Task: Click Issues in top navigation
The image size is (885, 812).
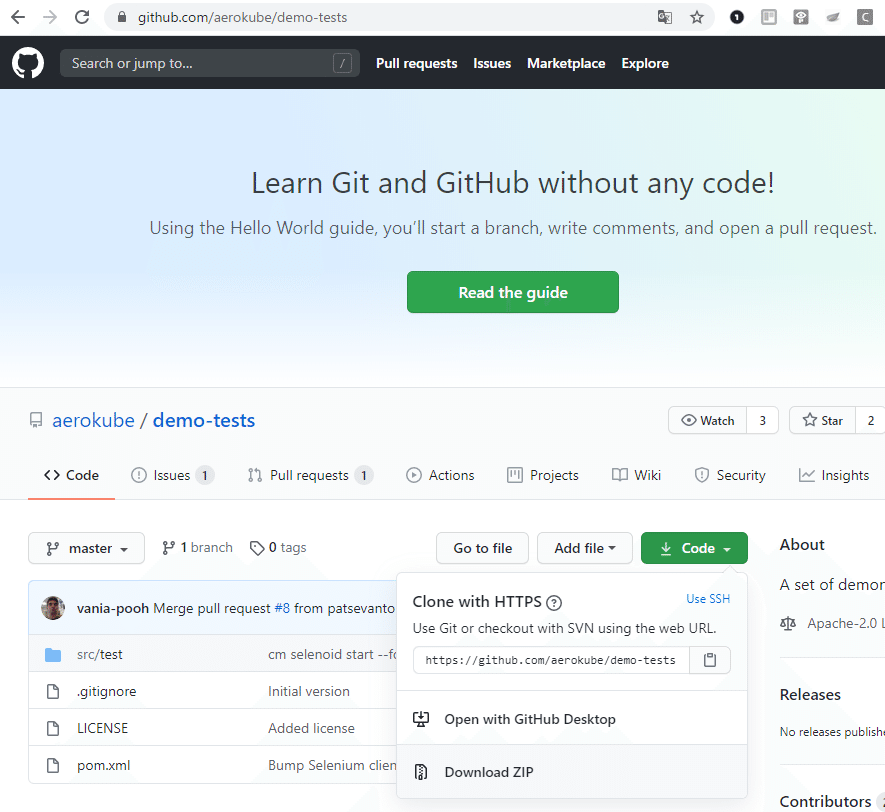Action: pos(492,63)
